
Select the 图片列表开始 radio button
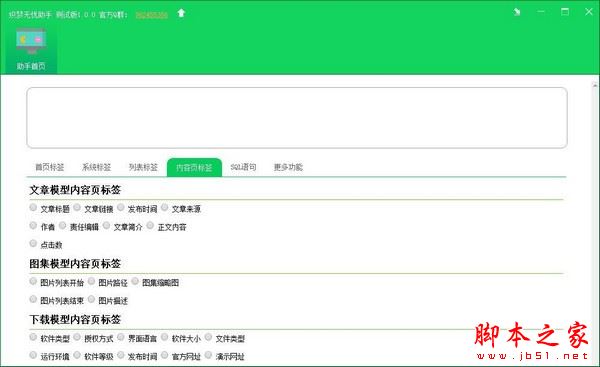click(x=33, y=281)
